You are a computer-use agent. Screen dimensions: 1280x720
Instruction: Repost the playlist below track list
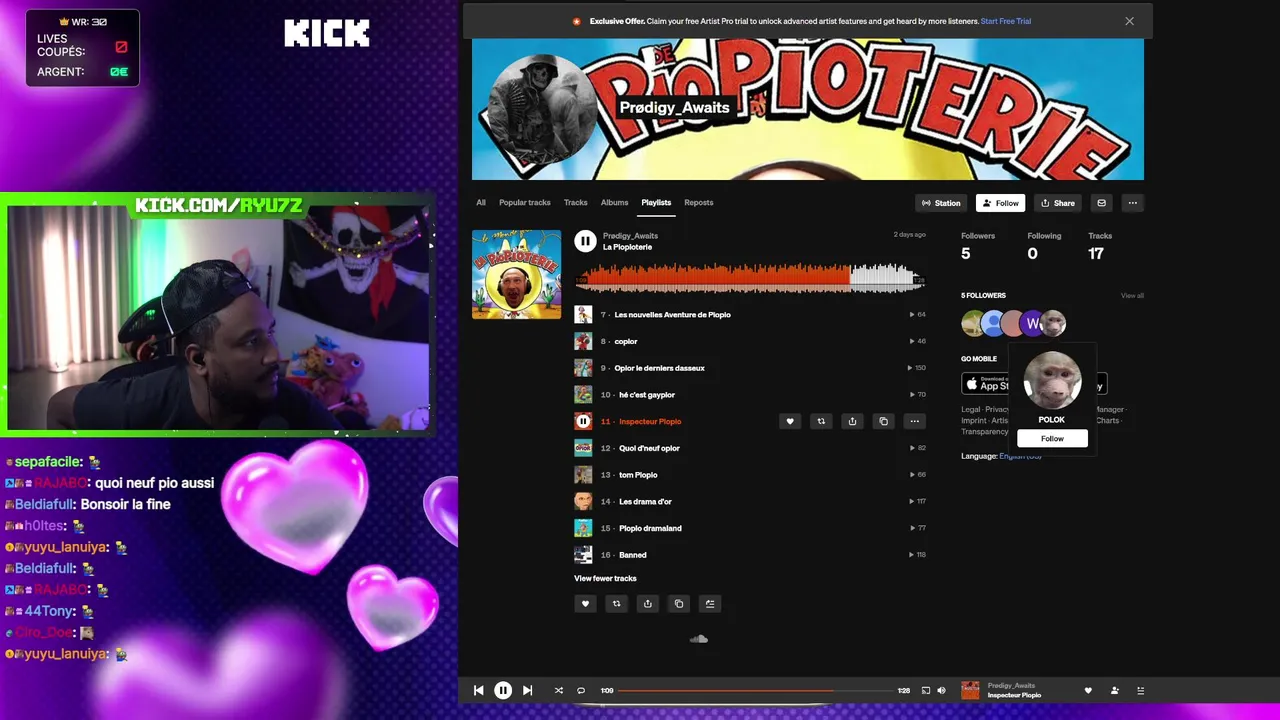617,603
